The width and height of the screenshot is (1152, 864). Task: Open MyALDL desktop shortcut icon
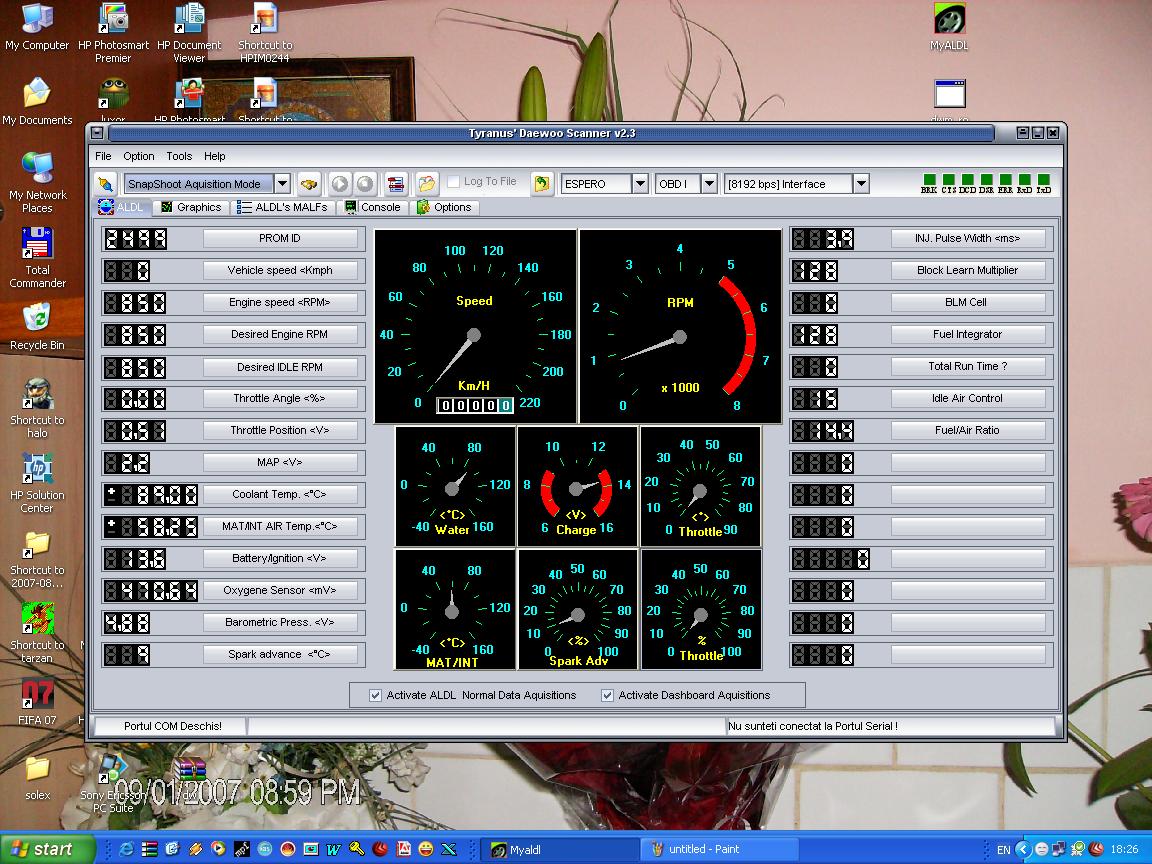click(949, 26)
